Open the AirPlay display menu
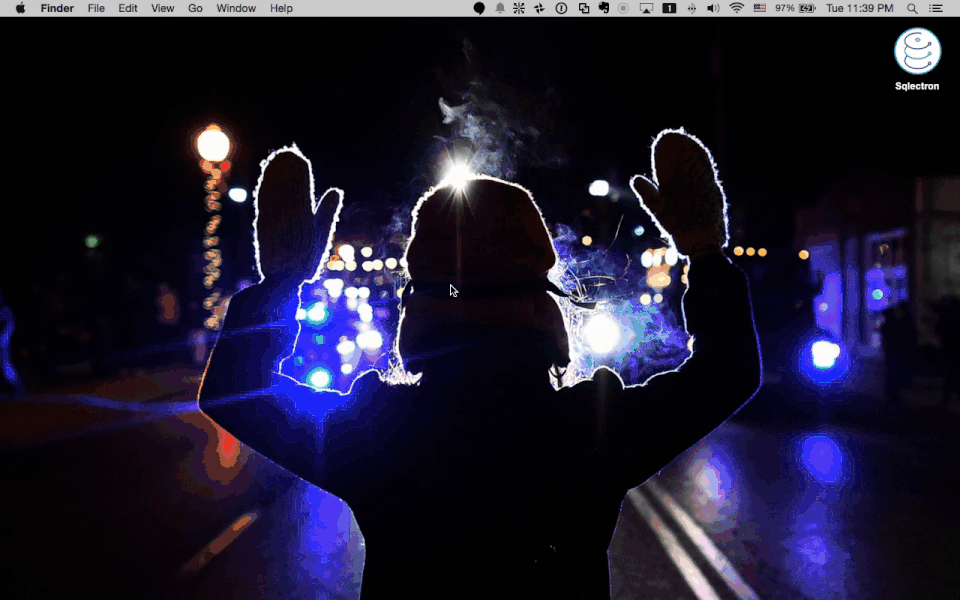 click(x=646, y=8)
